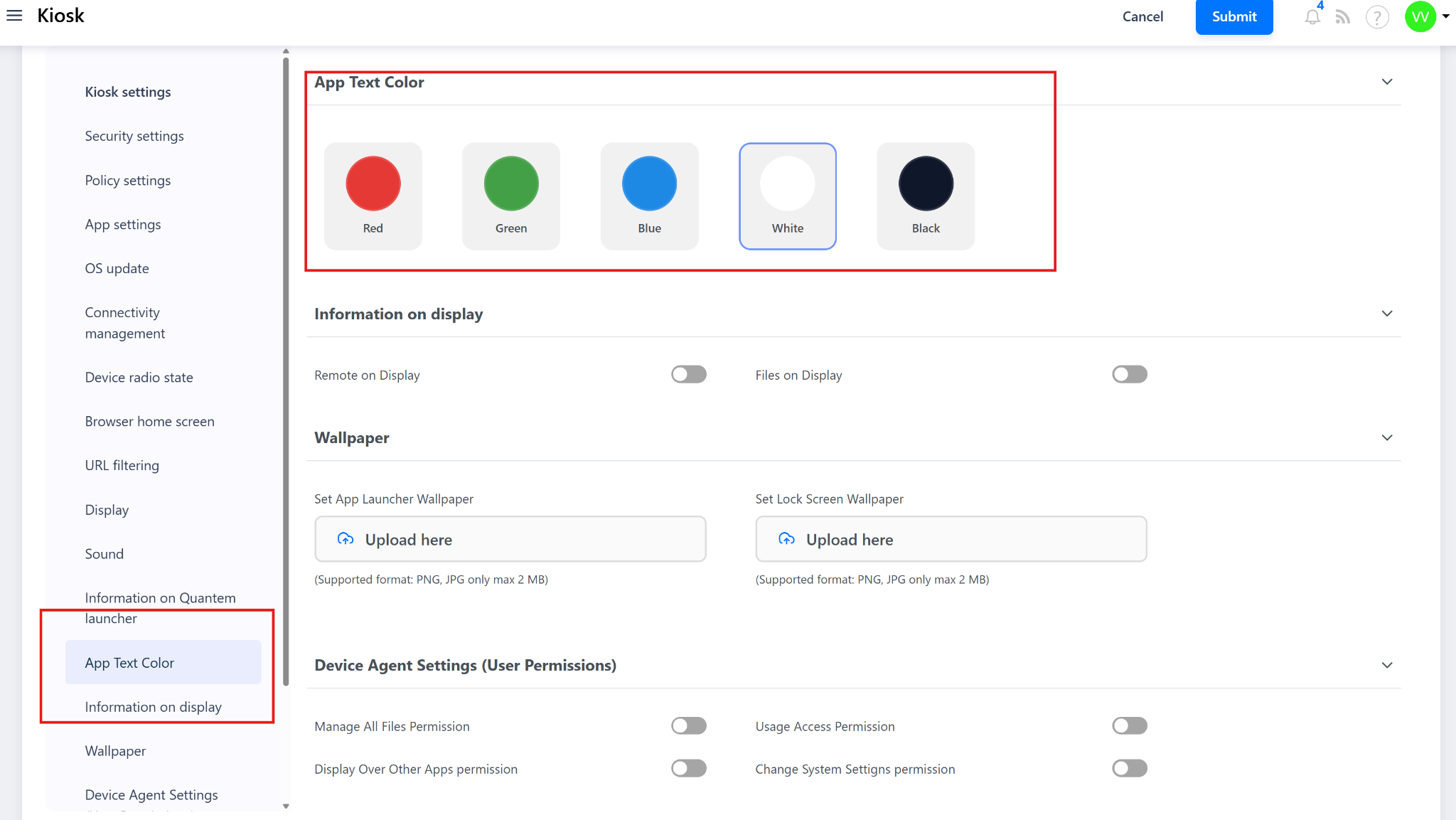Screen dimensions: 1456x820
Task: Collapse the Device Agent Settings section chevron
Action: click(1386, 665)
